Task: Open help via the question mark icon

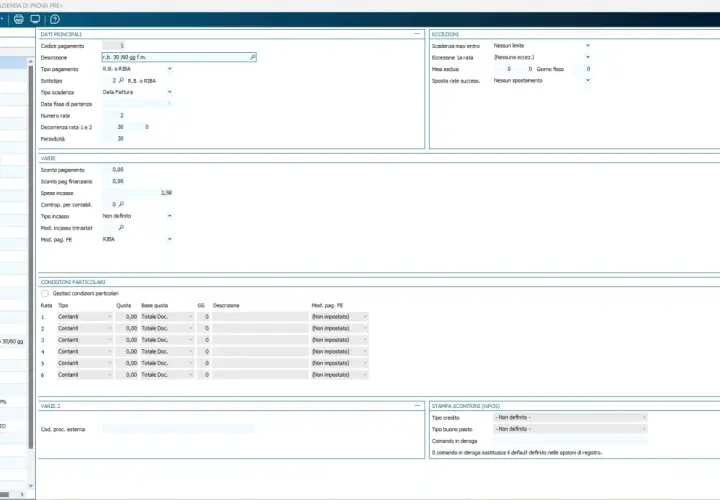Action: tap(55, 19)
